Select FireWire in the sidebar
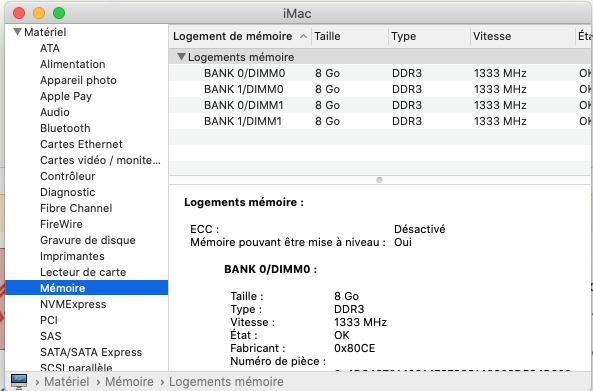 61,224
